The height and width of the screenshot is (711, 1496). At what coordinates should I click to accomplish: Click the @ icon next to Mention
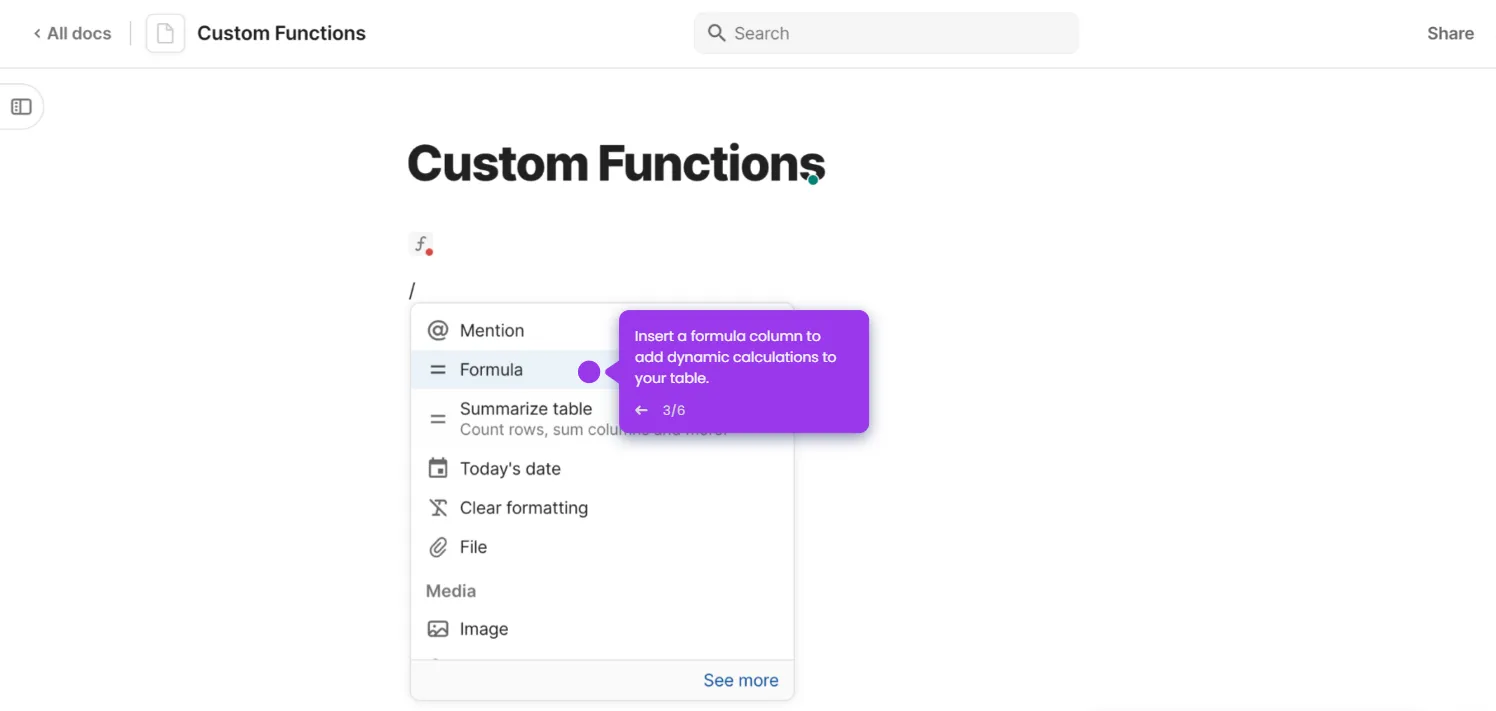(438, 330)
